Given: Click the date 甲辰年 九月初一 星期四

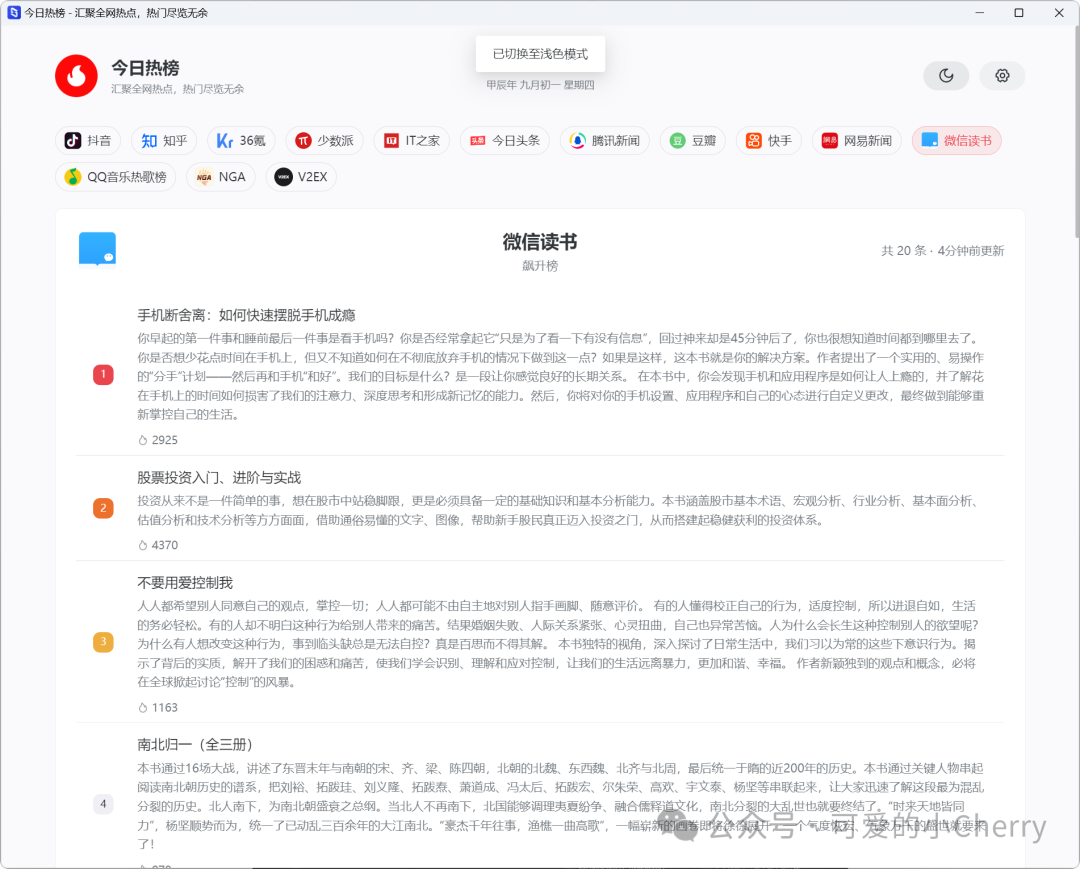Looking at the screenshot, I should 540,85.
